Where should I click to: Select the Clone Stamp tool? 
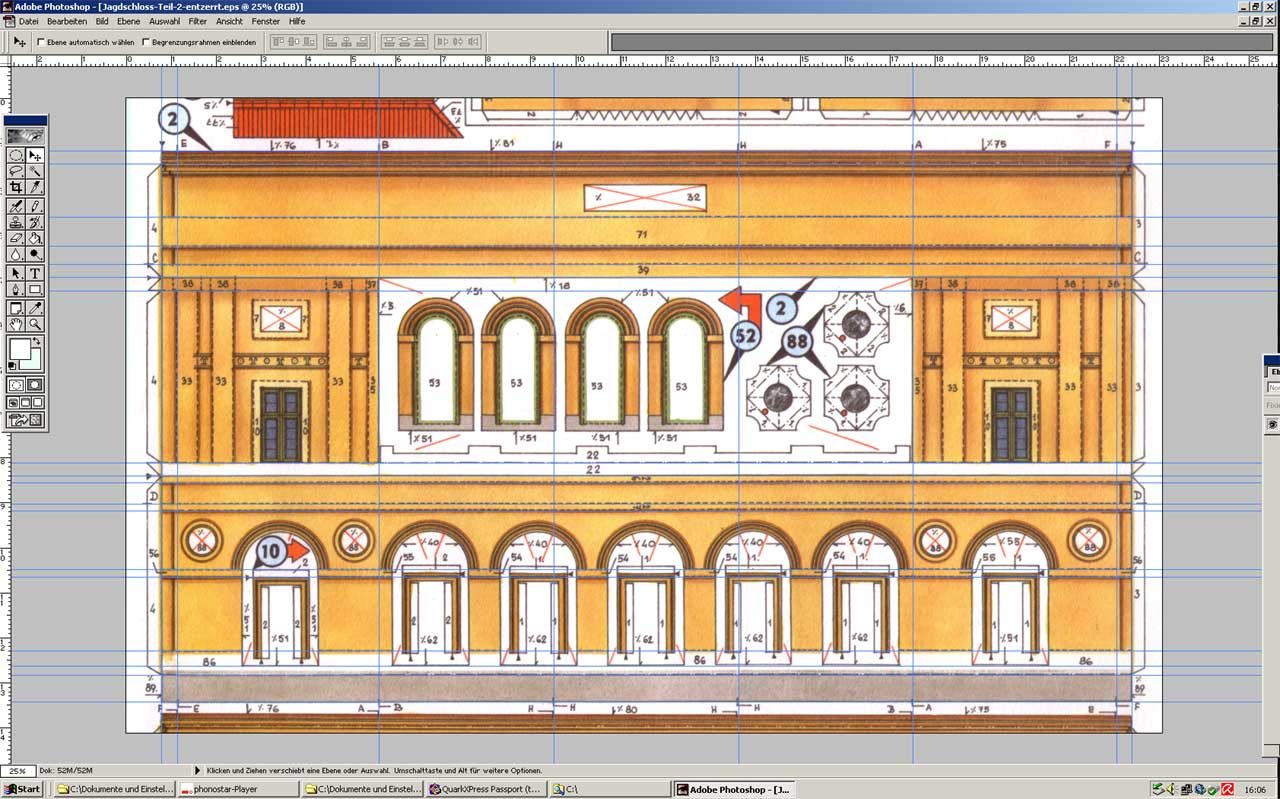(16, 222)
